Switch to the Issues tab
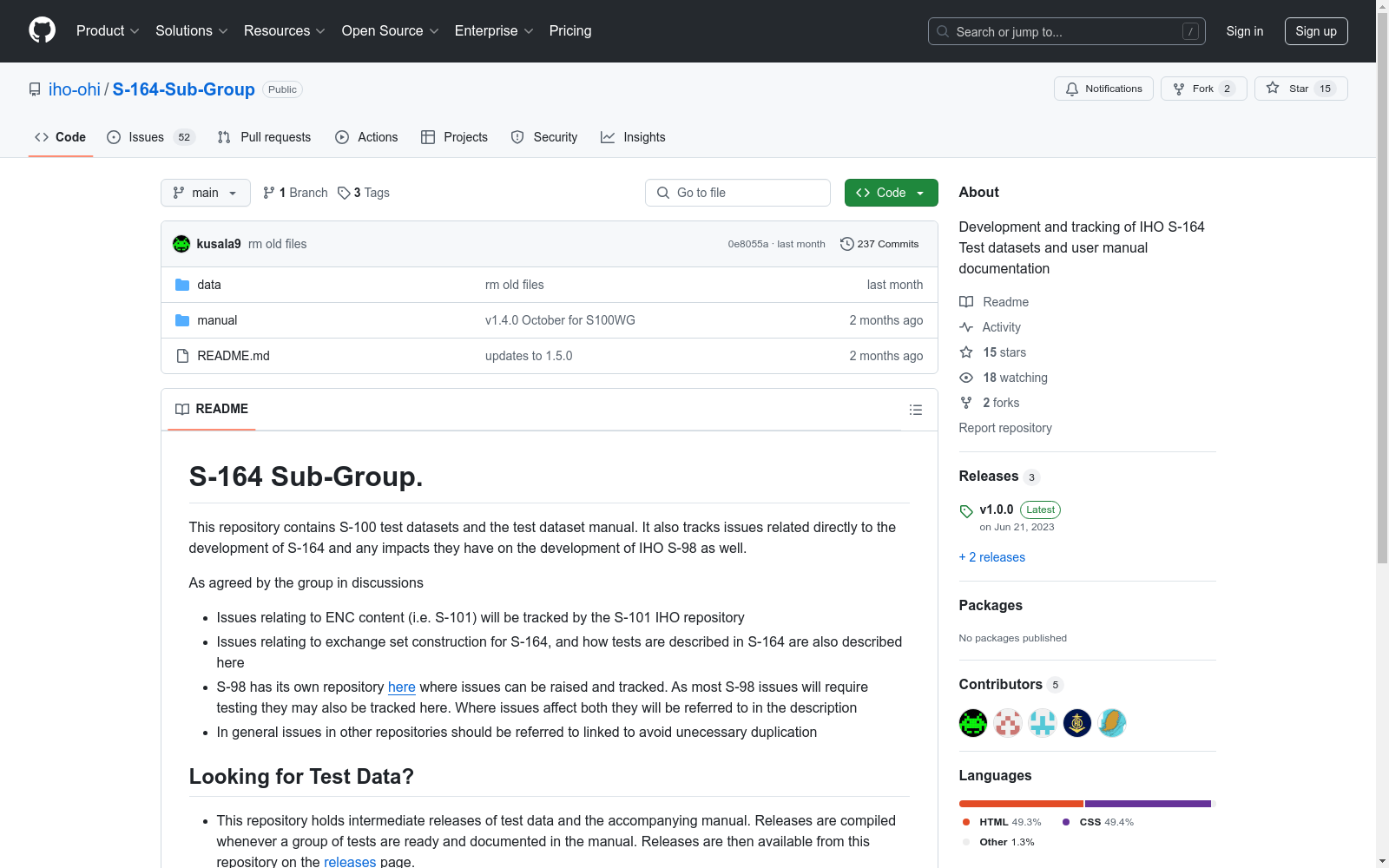Viewport: 1389px width, 868px height. coord(151,137)
